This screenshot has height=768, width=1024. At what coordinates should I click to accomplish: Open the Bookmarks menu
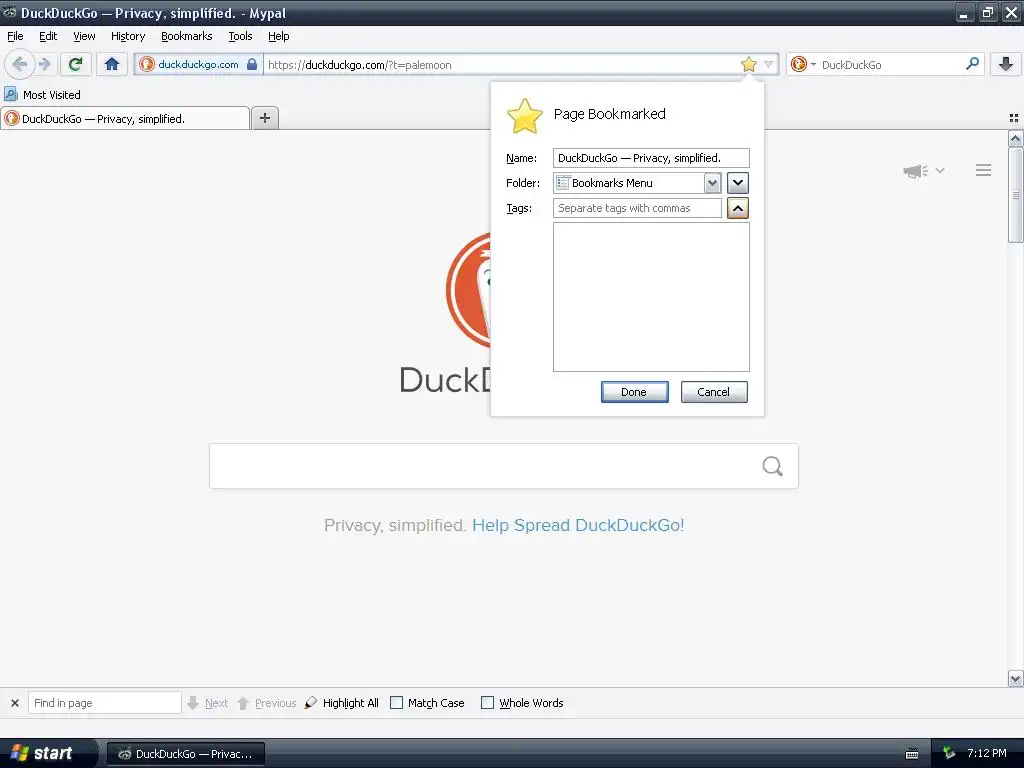click(x=187, y=36)
